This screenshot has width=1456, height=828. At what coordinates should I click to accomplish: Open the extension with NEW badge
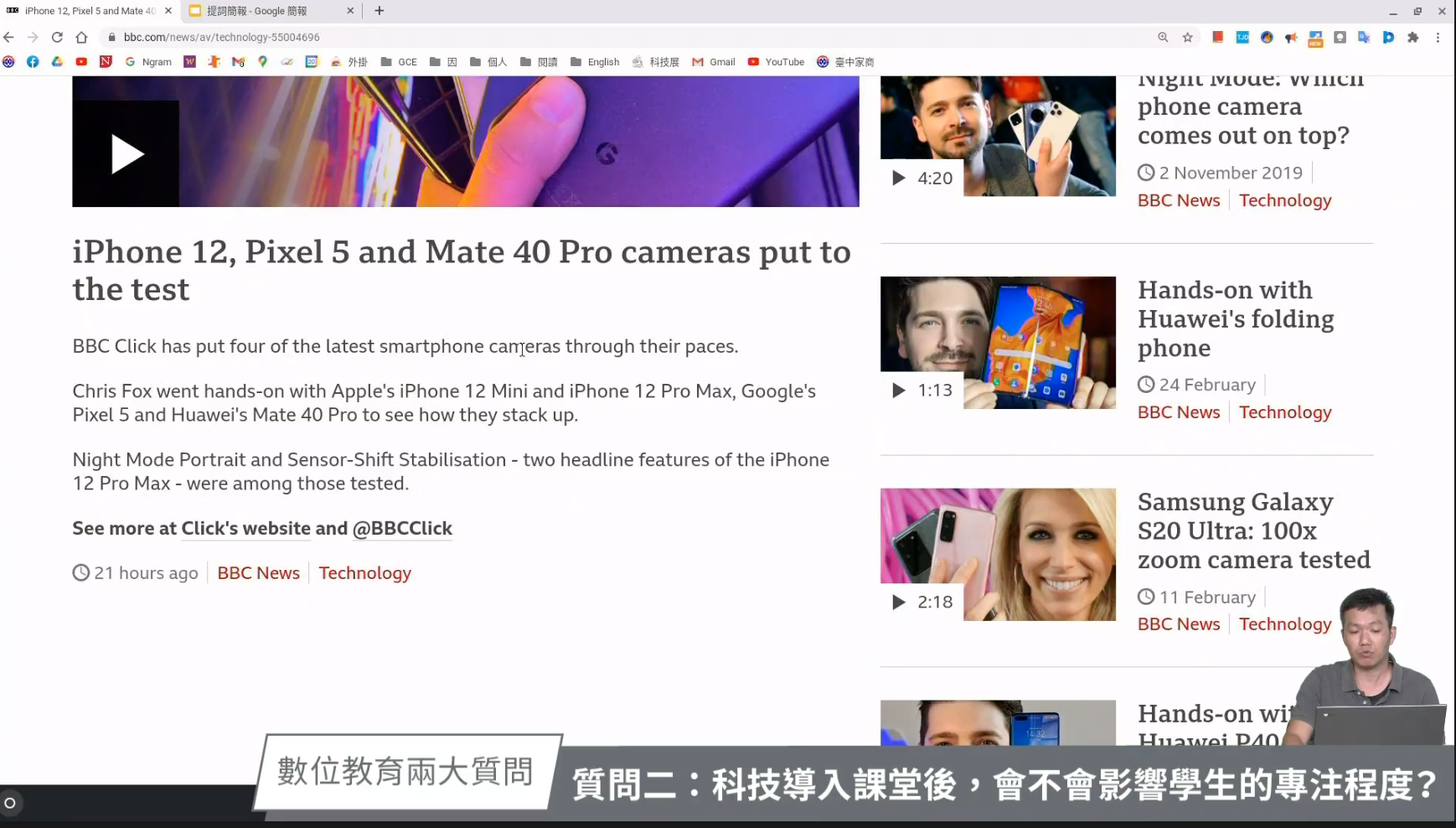(x=1315, y=38)
